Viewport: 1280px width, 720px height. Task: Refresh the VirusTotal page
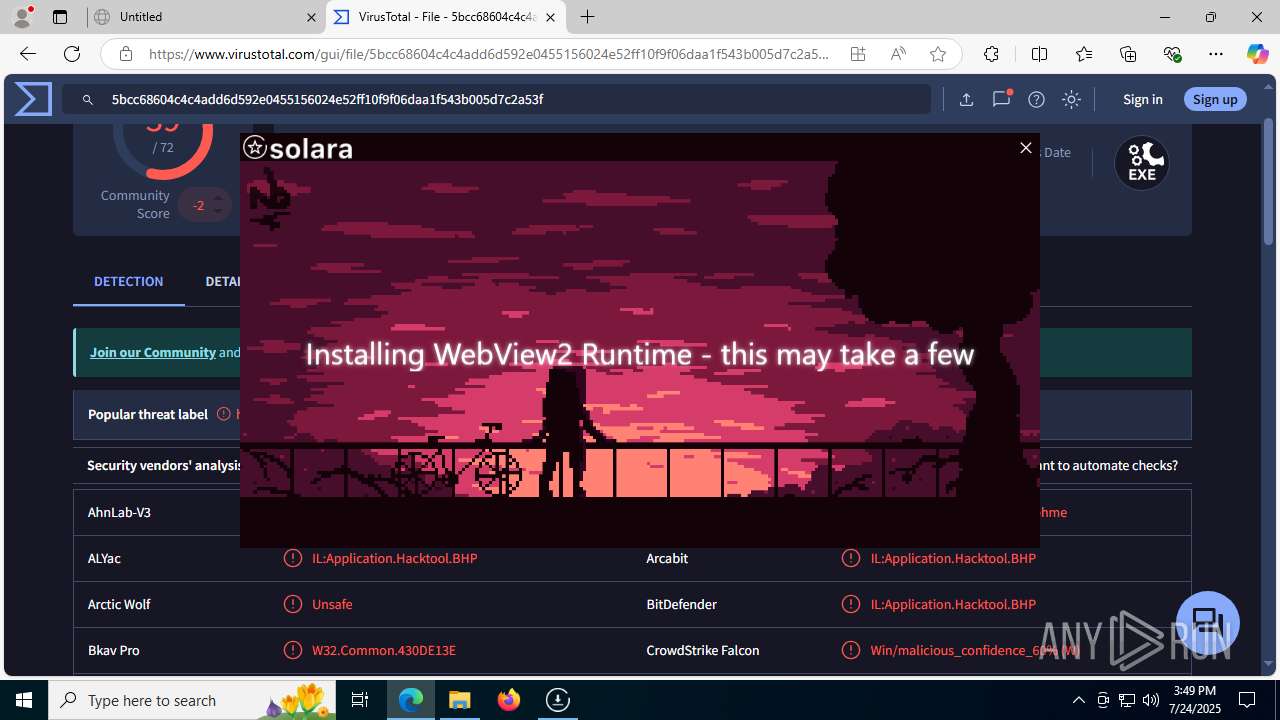(72, 54)
